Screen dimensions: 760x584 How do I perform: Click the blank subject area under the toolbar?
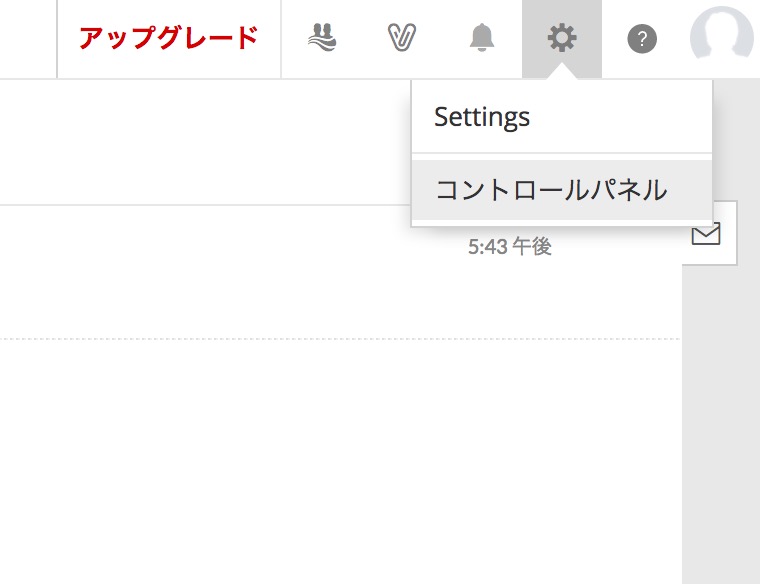204,142
